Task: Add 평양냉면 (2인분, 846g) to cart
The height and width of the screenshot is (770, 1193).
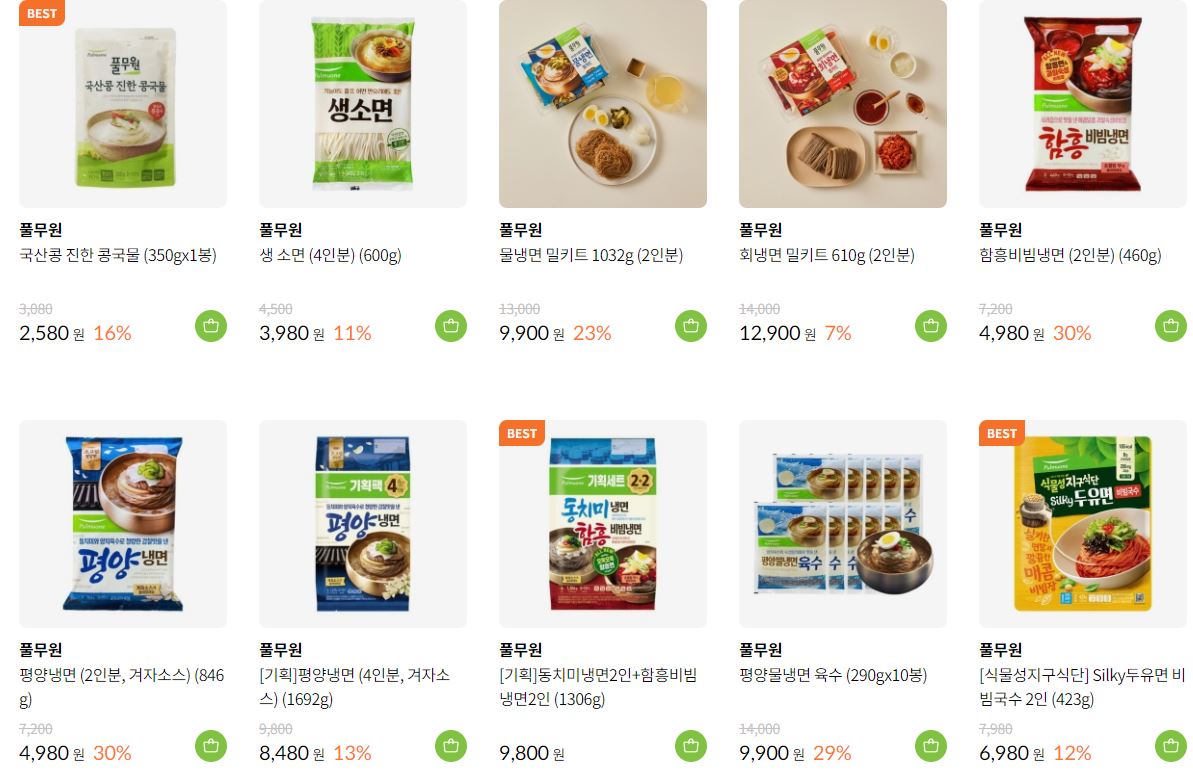Action: coord(211,746)
